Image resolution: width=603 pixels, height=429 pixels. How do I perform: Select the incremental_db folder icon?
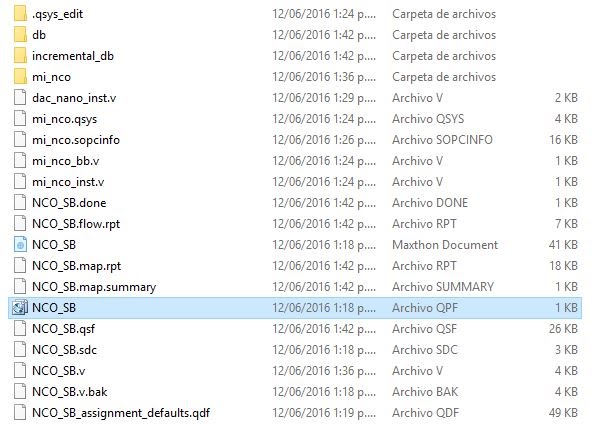pyautogui.click(x=20, y=56)
